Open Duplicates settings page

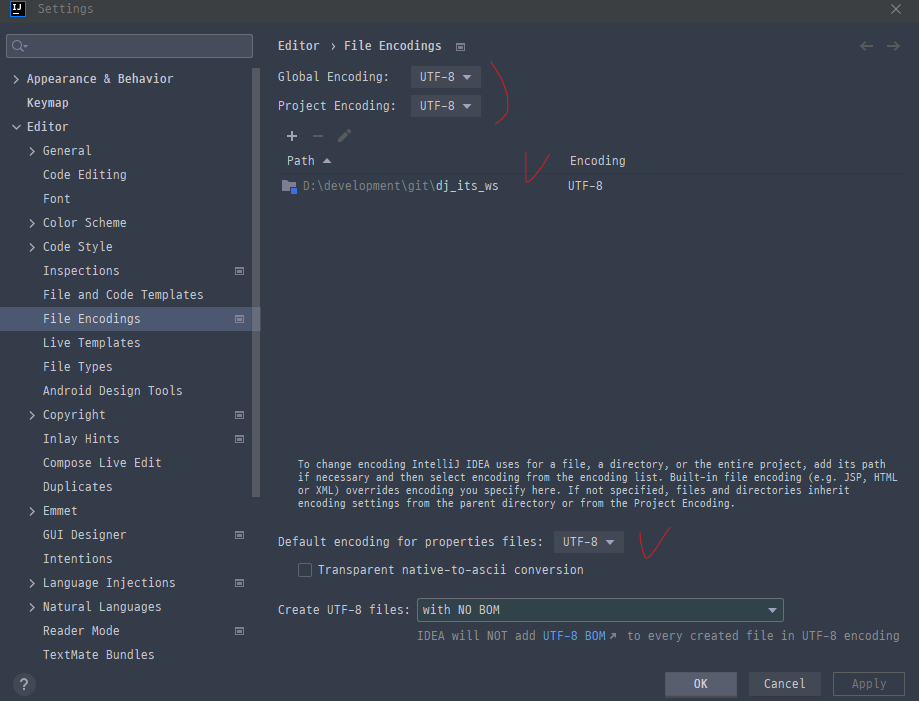[77, 487]
